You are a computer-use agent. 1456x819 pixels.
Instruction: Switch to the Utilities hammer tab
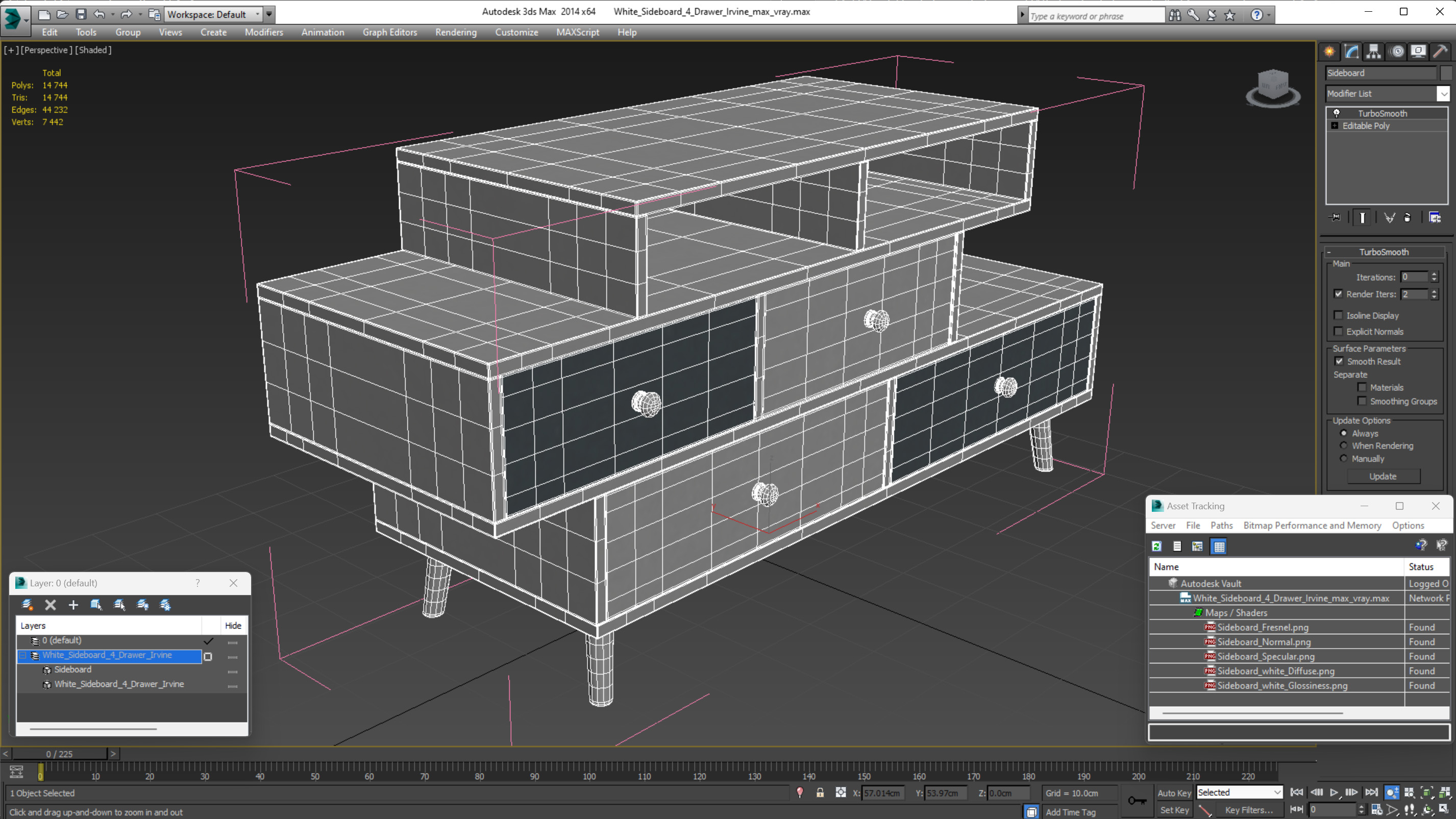click(x=1440, y=52)
